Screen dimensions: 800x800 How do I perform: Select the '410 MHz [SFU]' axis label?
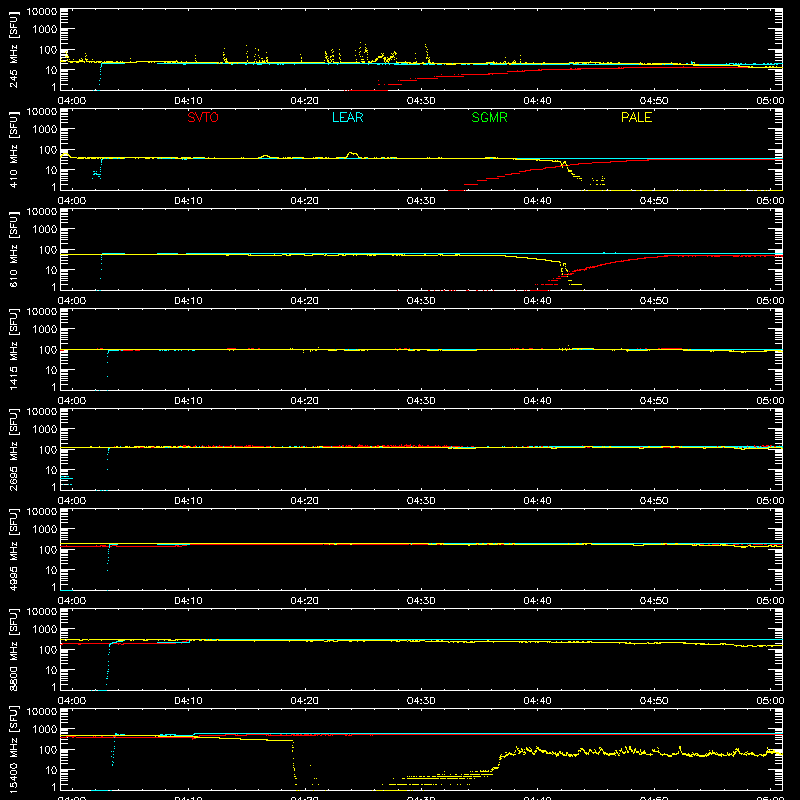click(x=13, y=150)
